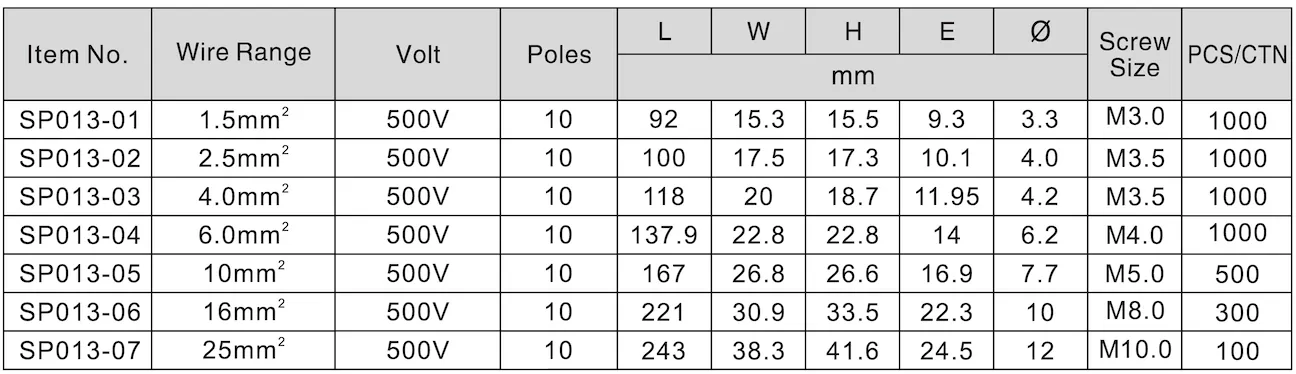Click the Item No. column header
This screenshot has height=374, width=1296.
[77, 56]
